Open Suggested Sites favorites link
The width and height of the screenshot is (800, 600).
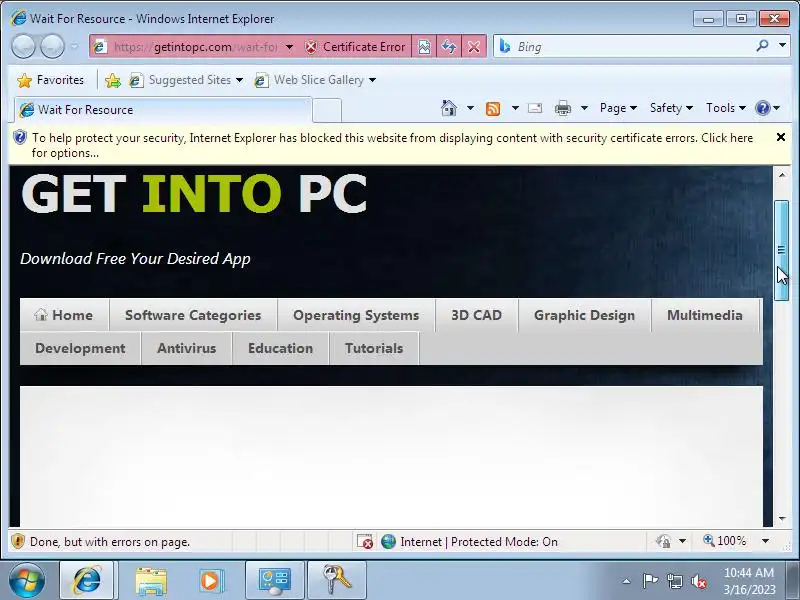186,80
